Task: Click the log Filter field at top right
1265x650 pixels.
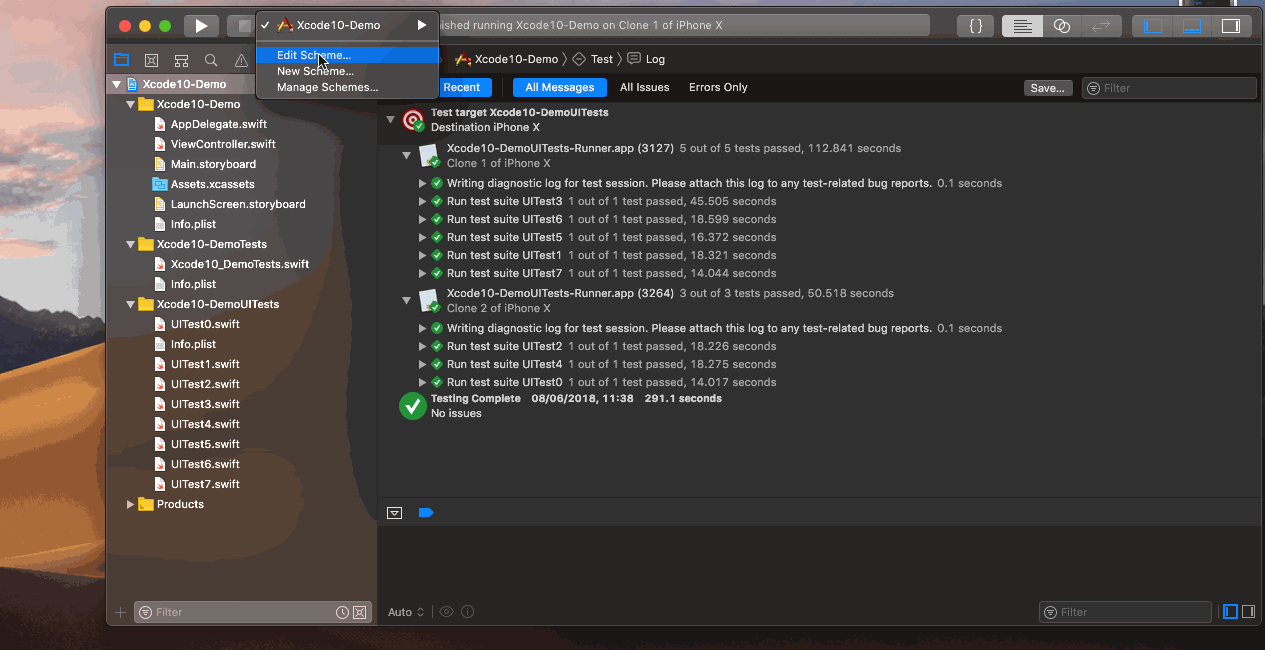Action: coord(1169,88)
